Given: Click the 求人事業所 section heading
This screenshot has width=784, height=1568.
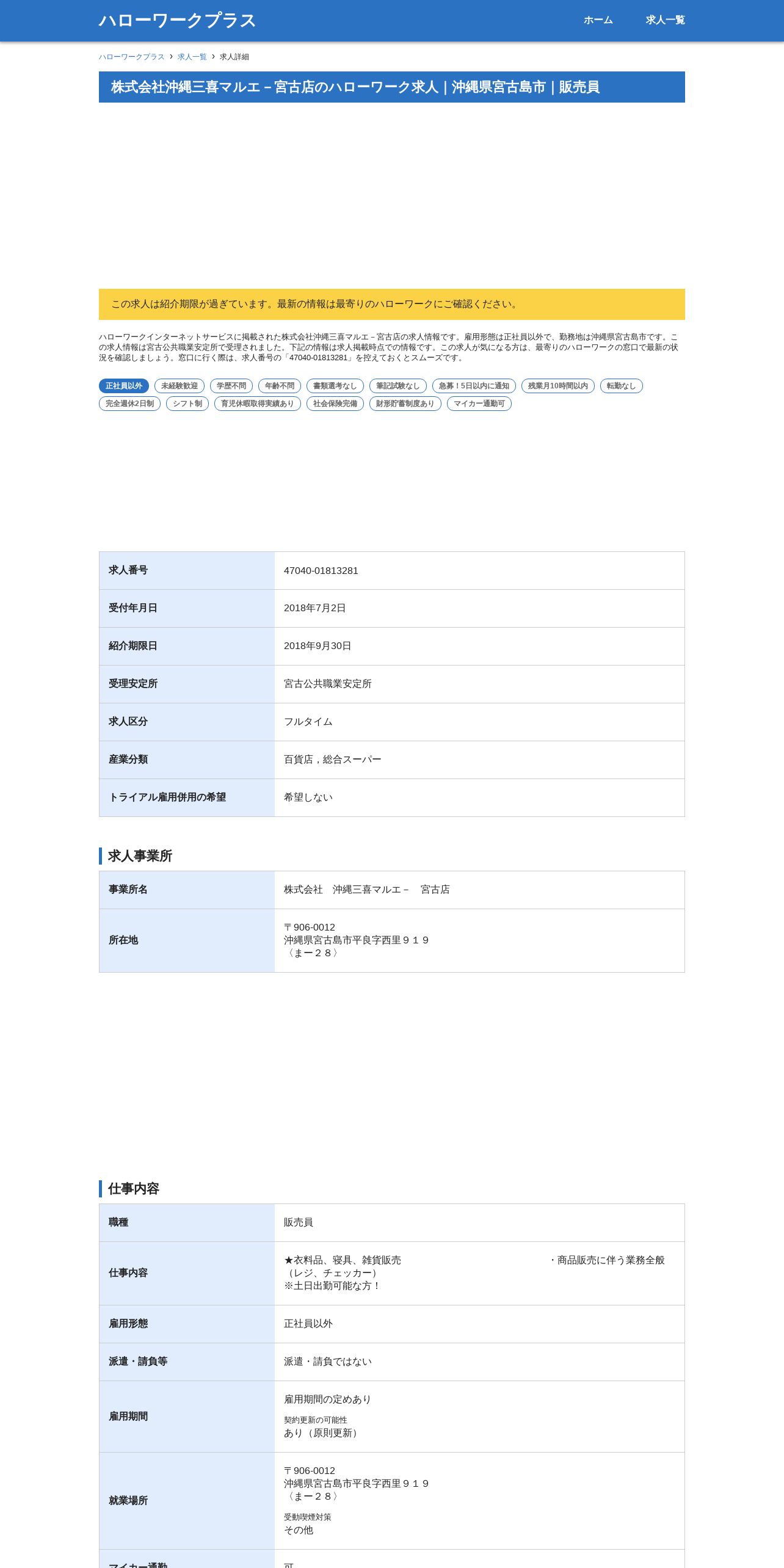Looking at the screenshot, I should 140,856.
